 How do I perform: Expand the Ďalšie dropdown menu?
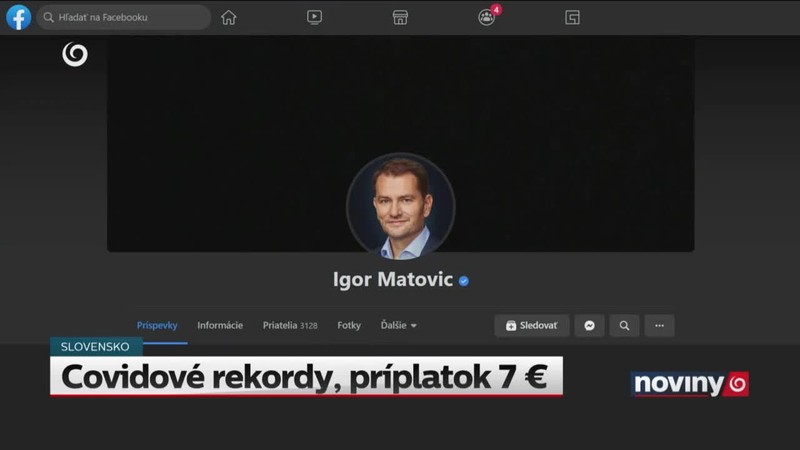(398, 326)
